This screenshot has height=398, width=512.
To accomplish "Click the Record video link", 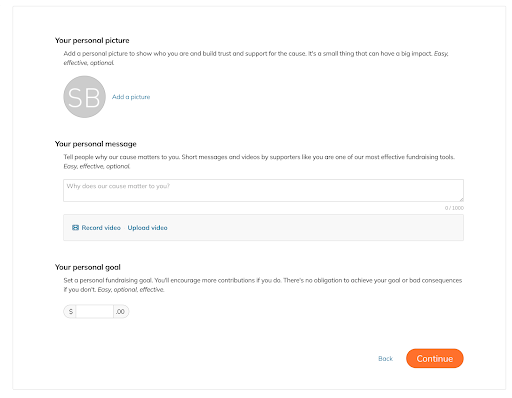I will [x=101, y=228].
